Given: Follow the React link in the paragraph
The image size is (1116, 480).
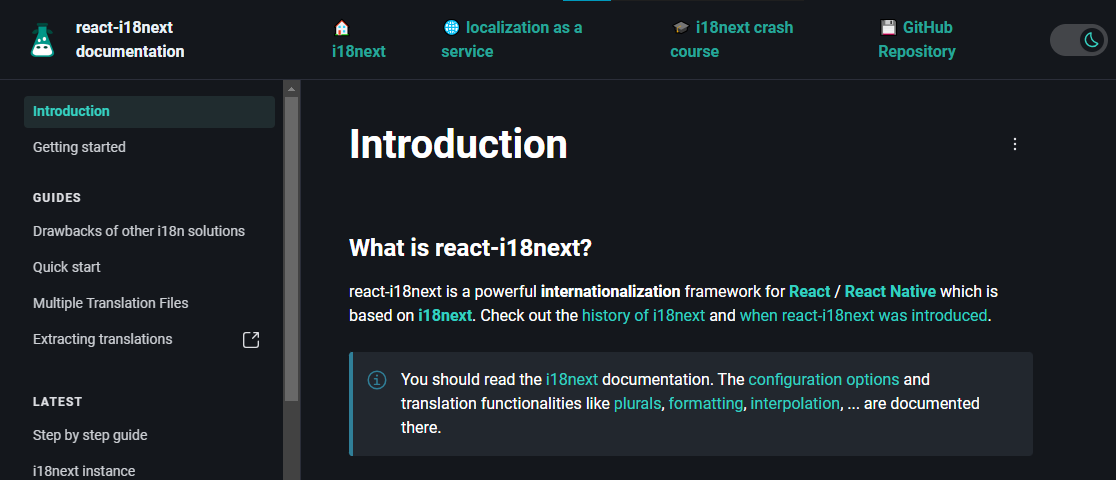Looking at the screenshot, I should tap(809, 291).
